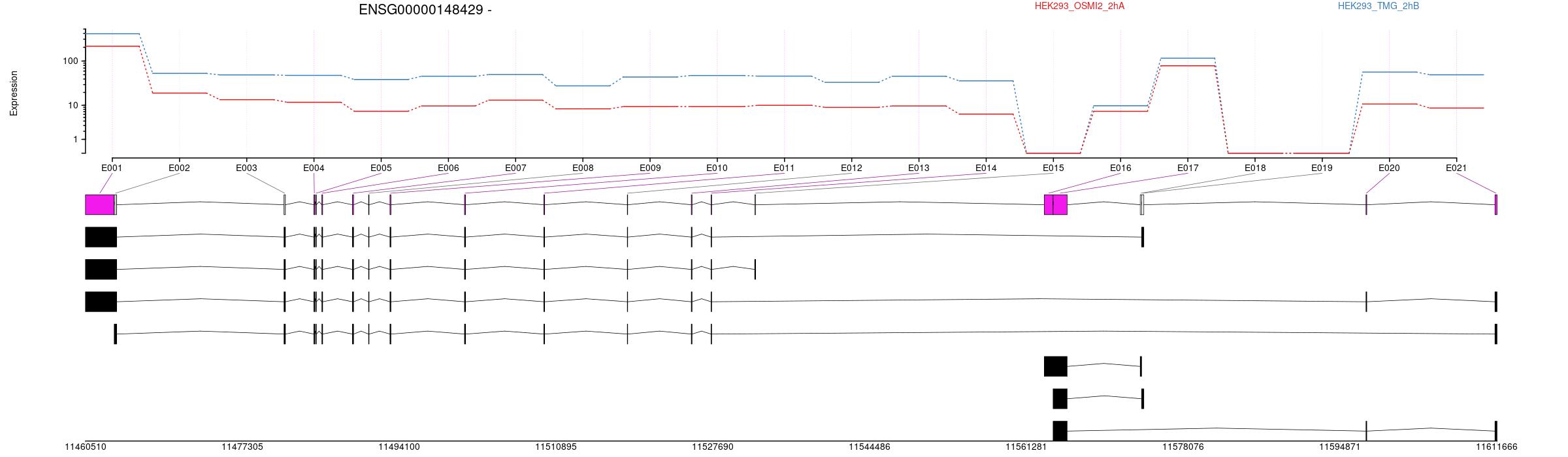Click the large black exon of bottom transcript
The width and height of the screenshot is (1568, 457).
click(x=1060, y=431)
